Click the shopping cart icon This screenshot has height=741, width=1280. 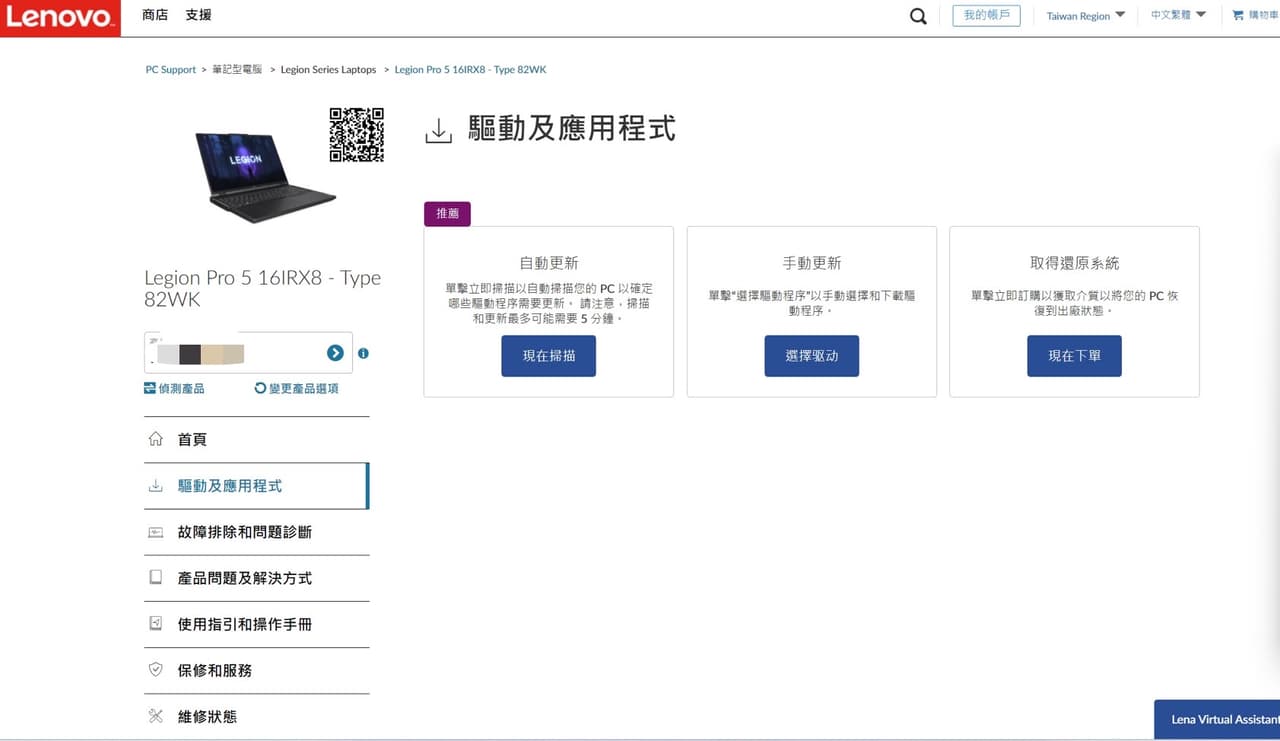point(1238,15)
